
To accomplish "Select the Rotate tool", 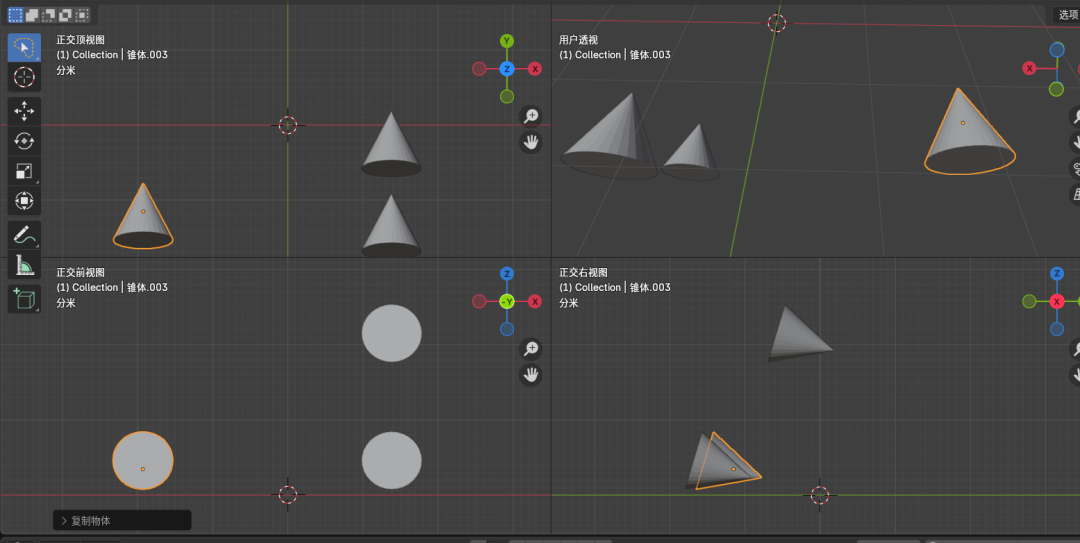I will (x=24, y=141).
